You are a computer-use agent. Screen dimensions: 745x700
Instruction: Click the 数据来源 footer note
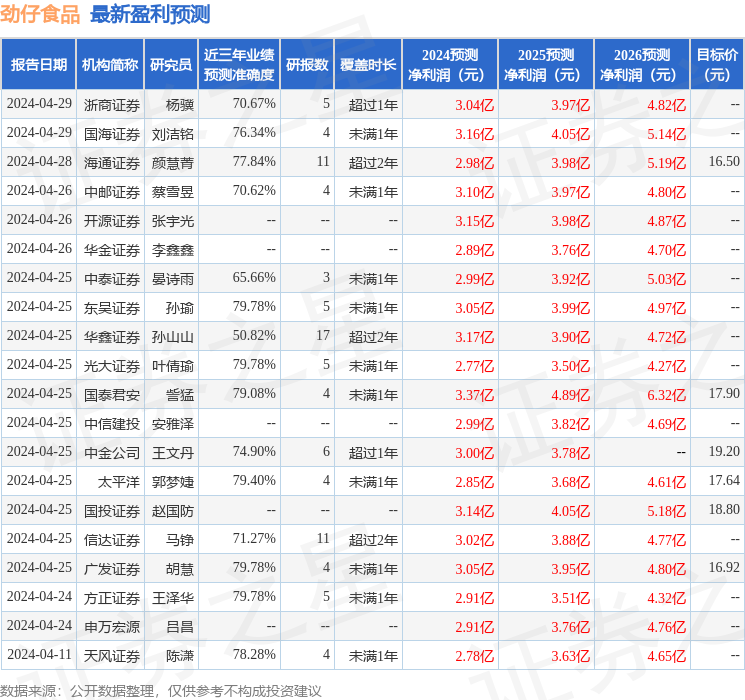coord(161,690)
